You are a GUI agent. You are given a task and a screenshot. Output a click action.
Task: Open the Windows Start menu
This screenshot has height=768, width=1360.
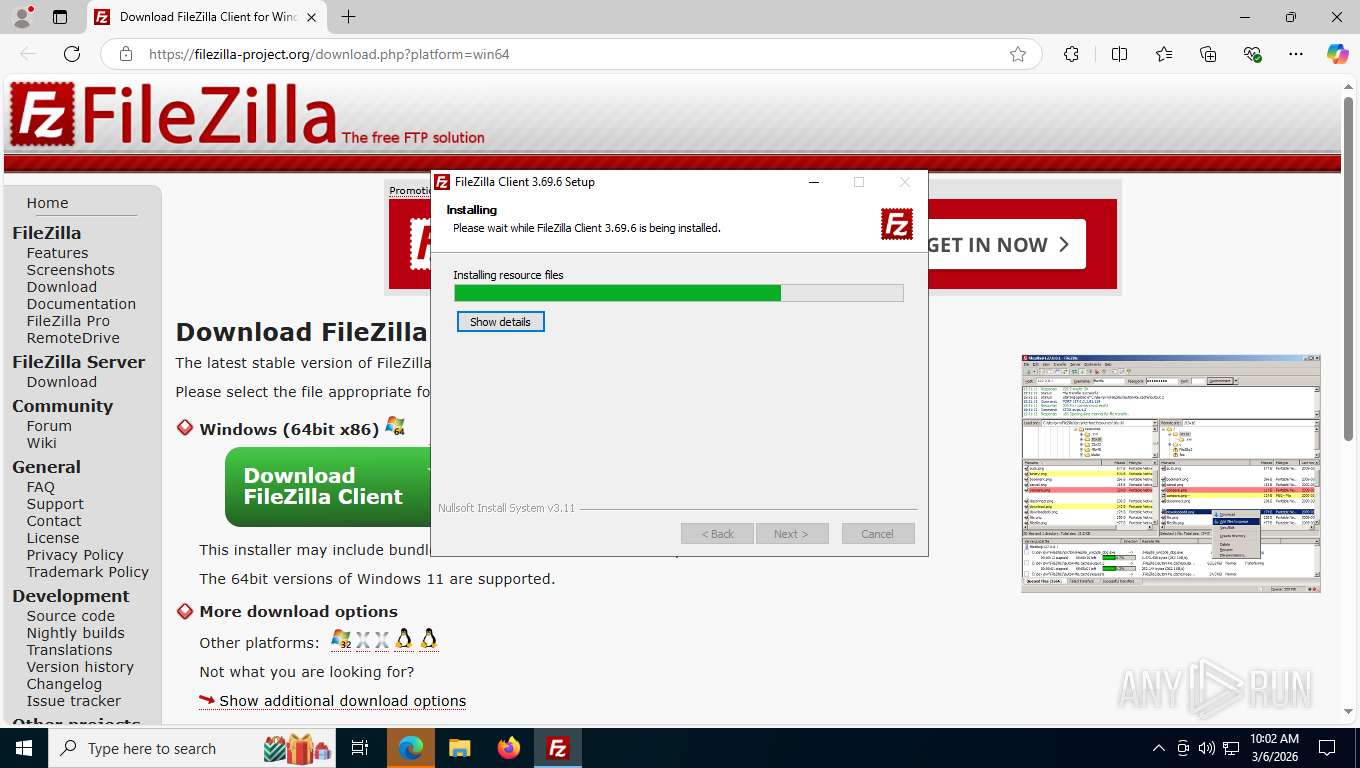coord(23,748)
